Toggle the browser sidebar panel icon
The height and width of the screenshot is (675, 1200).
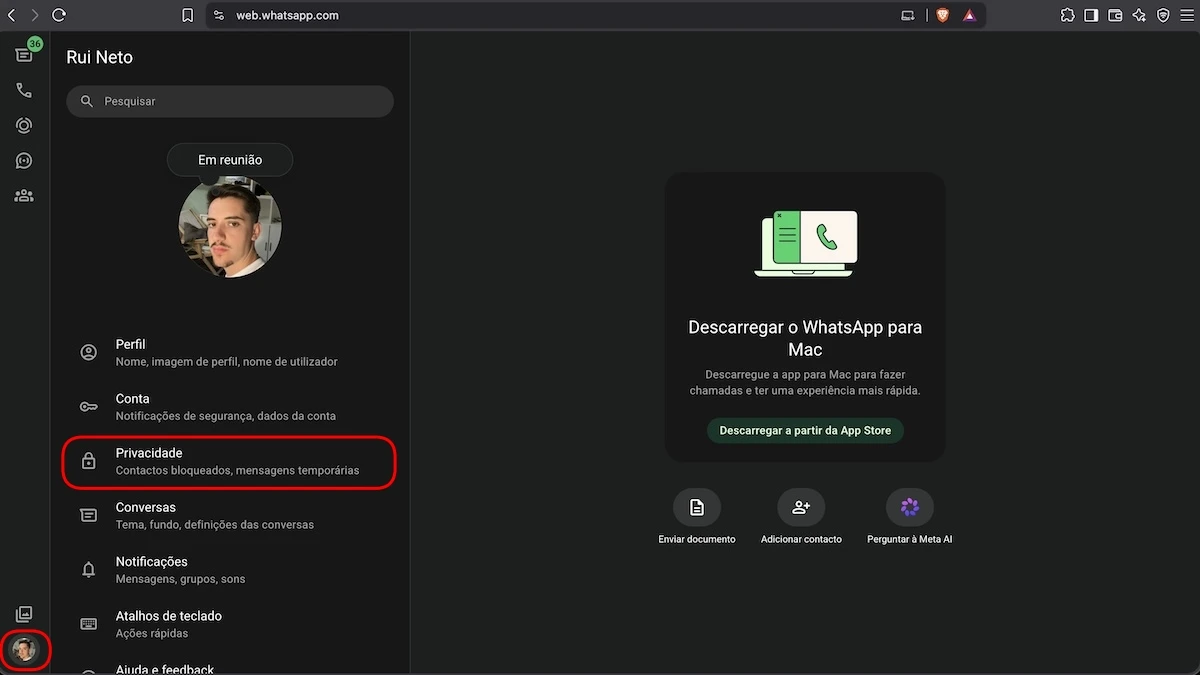1091,15
